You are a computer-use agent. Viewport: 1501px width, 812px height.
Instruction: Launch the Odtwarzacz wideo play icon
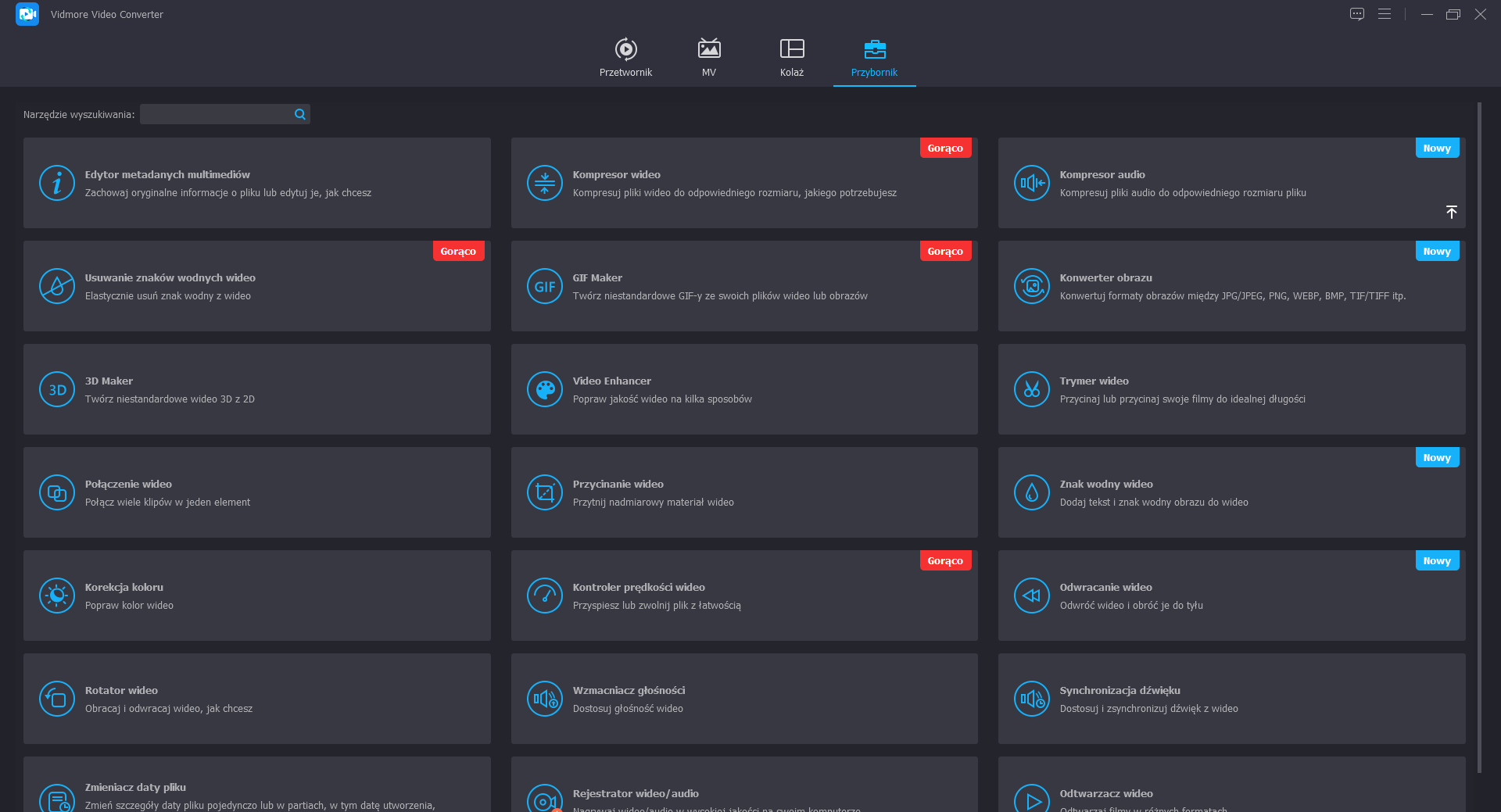click(1032, 798)
